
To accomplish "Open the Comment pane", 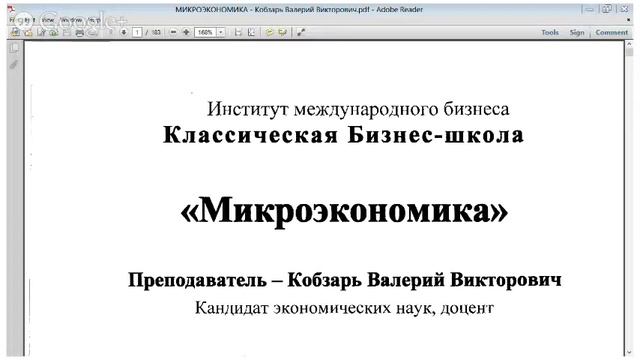I will point(611,32).
